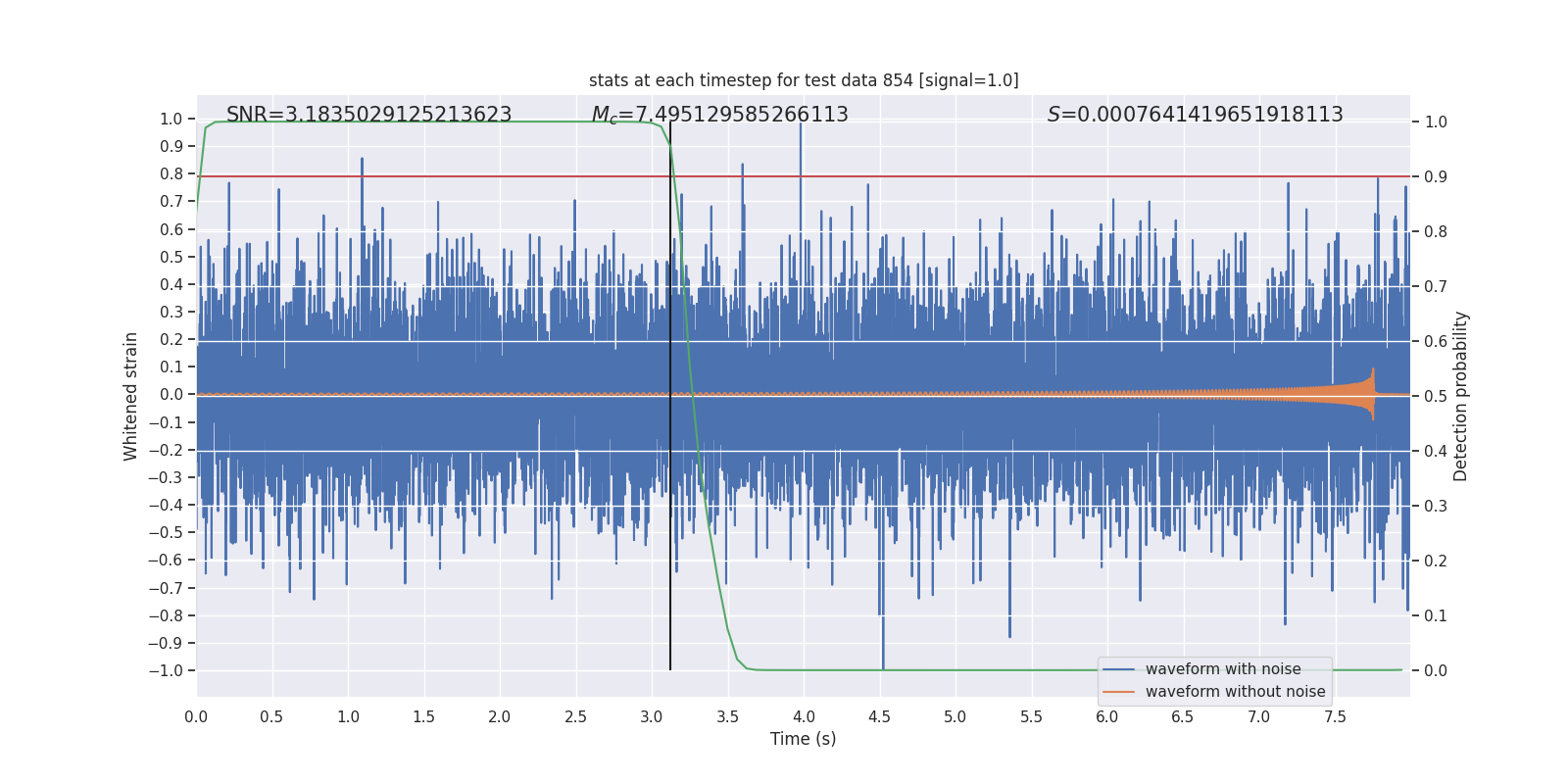Click Detection probability tick label 0.9
This screenshot has width=1568, height=784.
coord(1436,176)
